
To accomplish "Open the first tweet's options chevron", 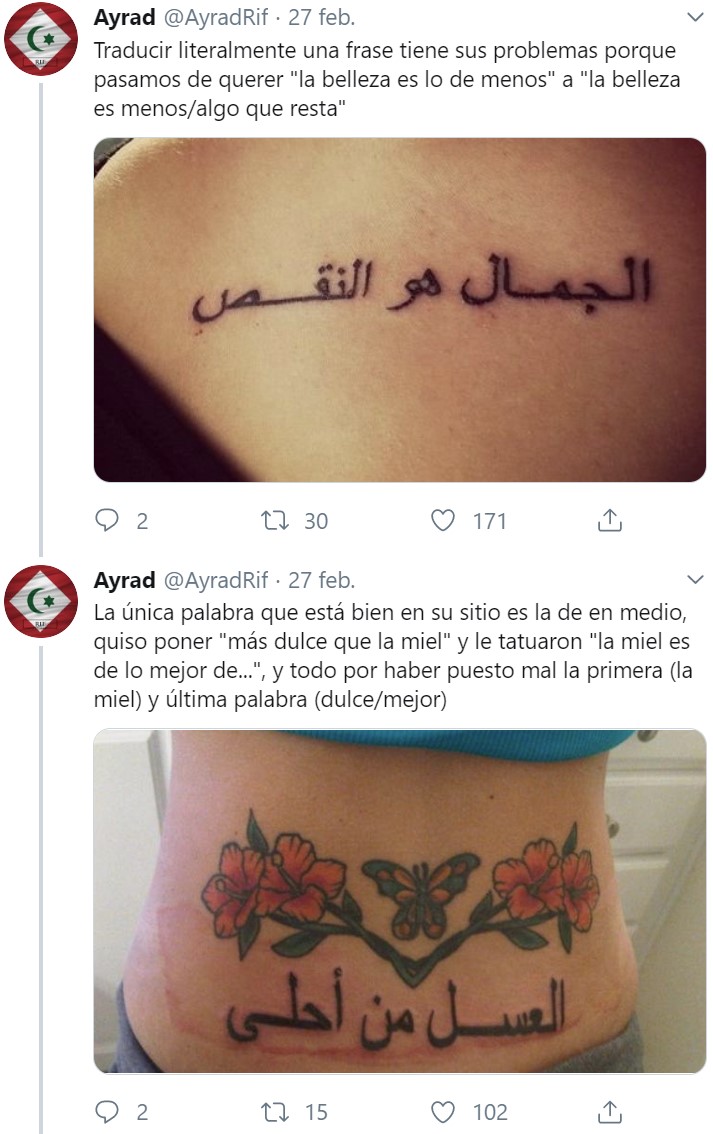I will click(x=695, y=17).
